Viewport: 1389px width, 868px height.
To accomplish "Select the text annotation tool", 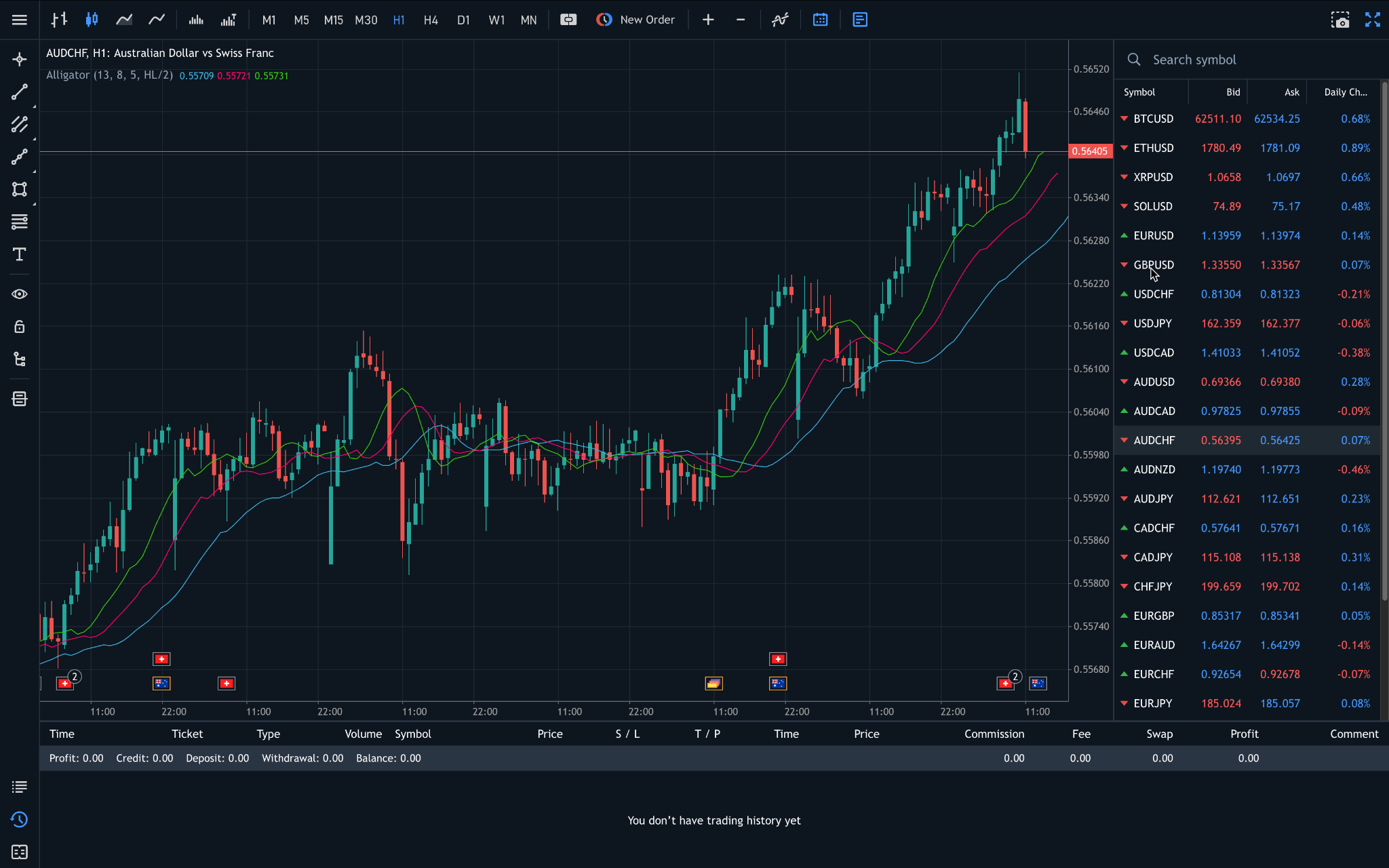I will click(x=20, y=254).
